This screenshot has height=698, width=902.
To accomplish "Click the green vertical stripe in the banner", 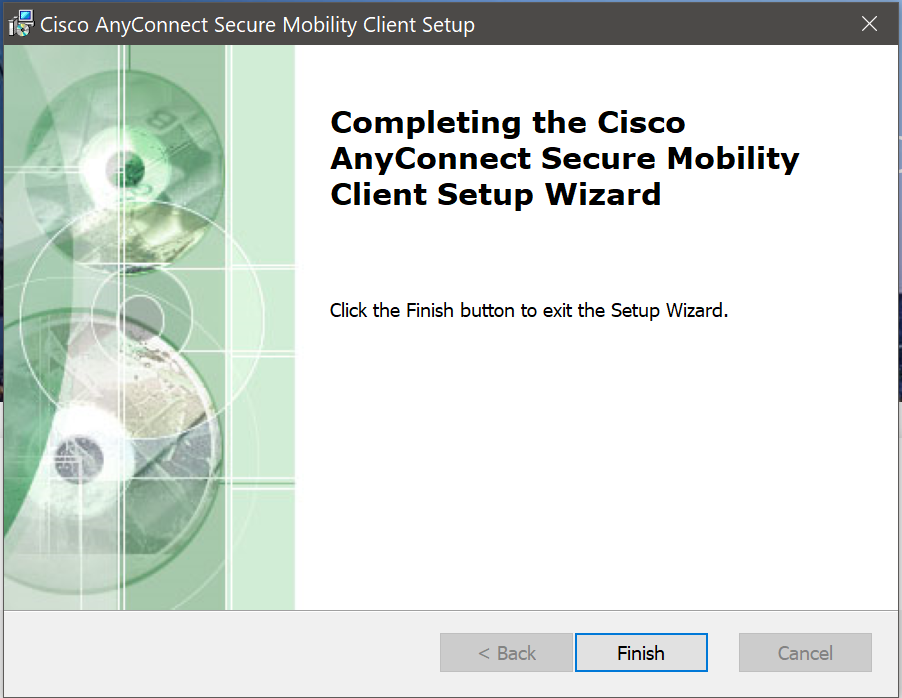I will pos(262,330).
